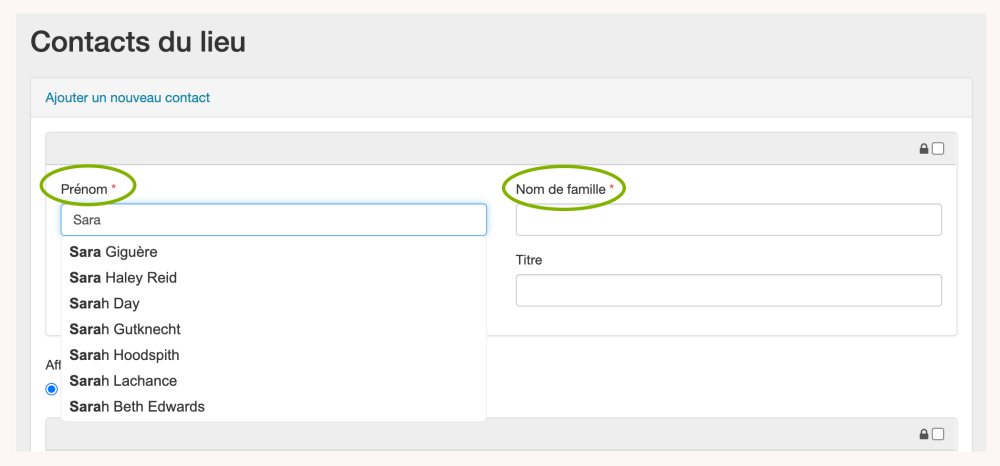This screenshot has width=1000, height=466.
Task: Tick the checkbox in the second contact header
Action: point(938,434)
